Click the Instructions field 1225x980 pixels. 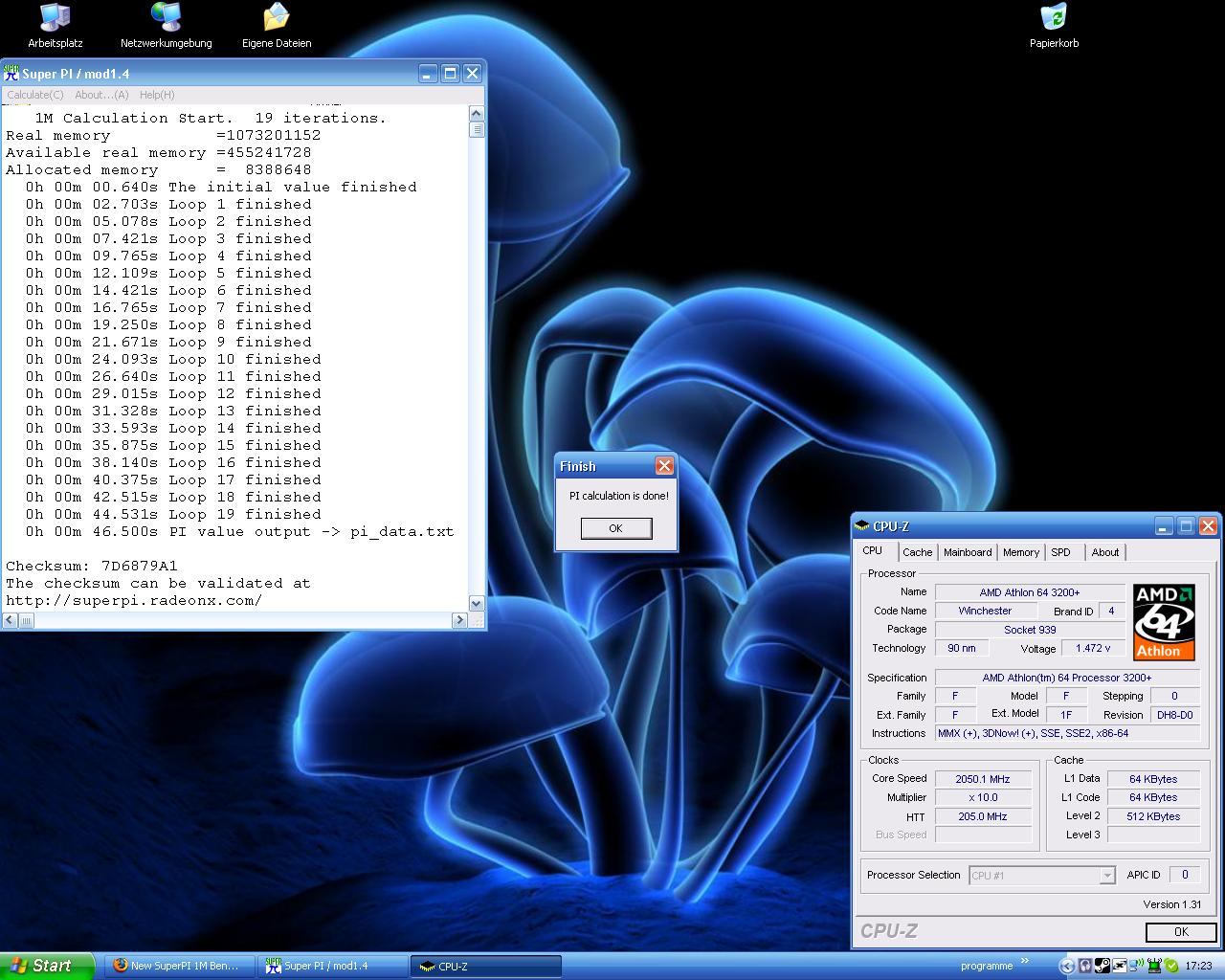coord(1067,733)
